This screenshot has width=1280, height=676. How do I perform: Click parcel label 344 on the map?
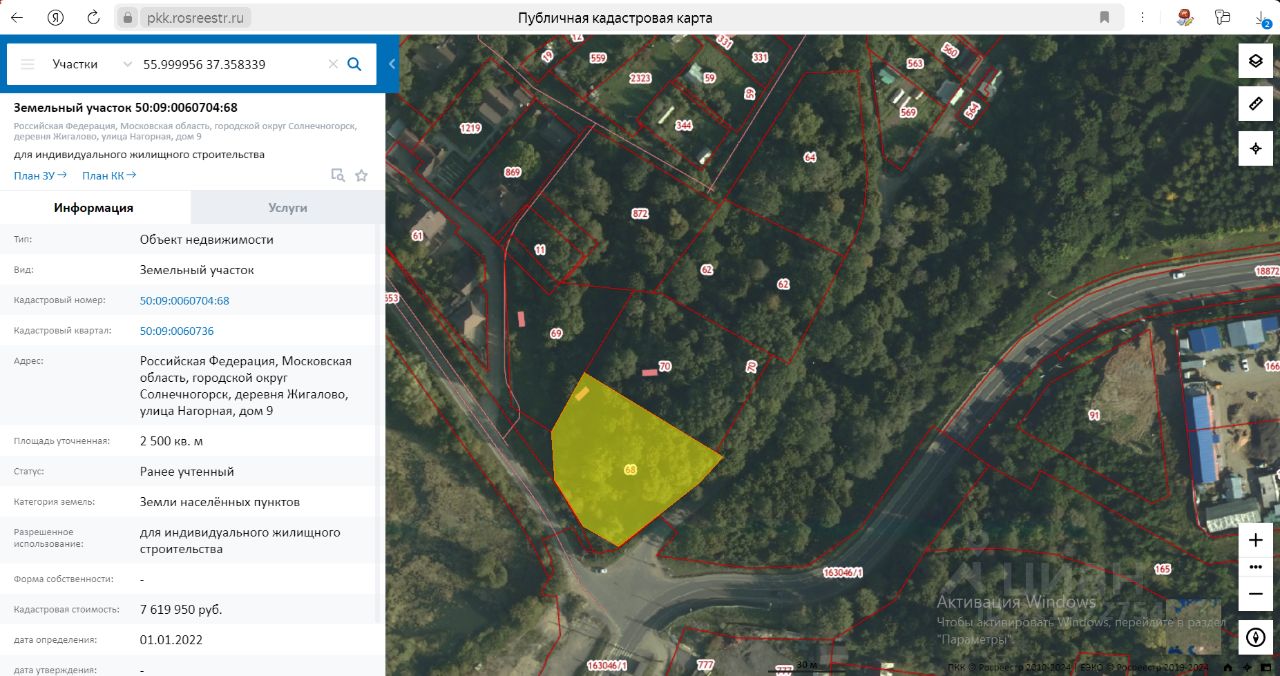(x=684, y=126)
